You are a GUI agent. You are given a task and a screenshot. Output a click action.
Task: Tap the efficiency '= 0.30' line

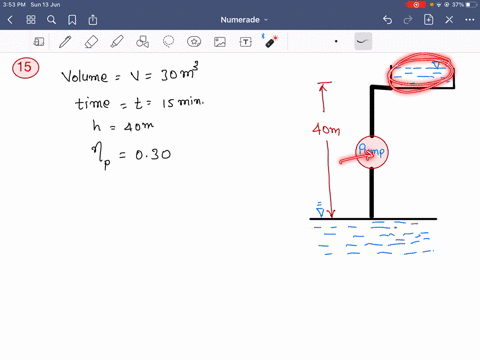pyautogui.click(x=131, y=155)
